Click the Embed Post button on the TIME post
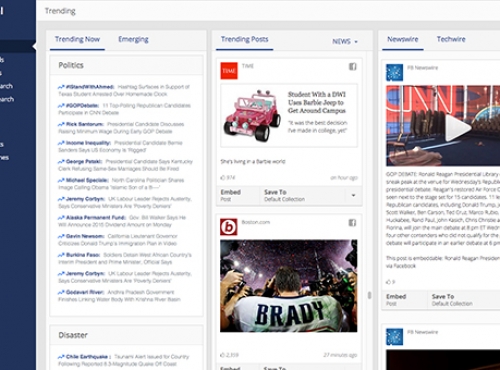 point(231,195)
